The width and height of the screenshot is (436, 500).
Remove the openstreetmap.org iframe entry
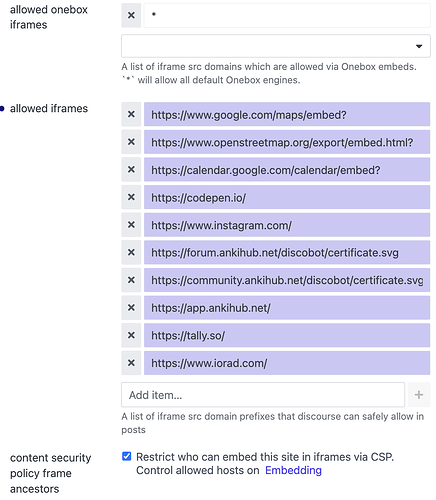[x=131, y=142]
